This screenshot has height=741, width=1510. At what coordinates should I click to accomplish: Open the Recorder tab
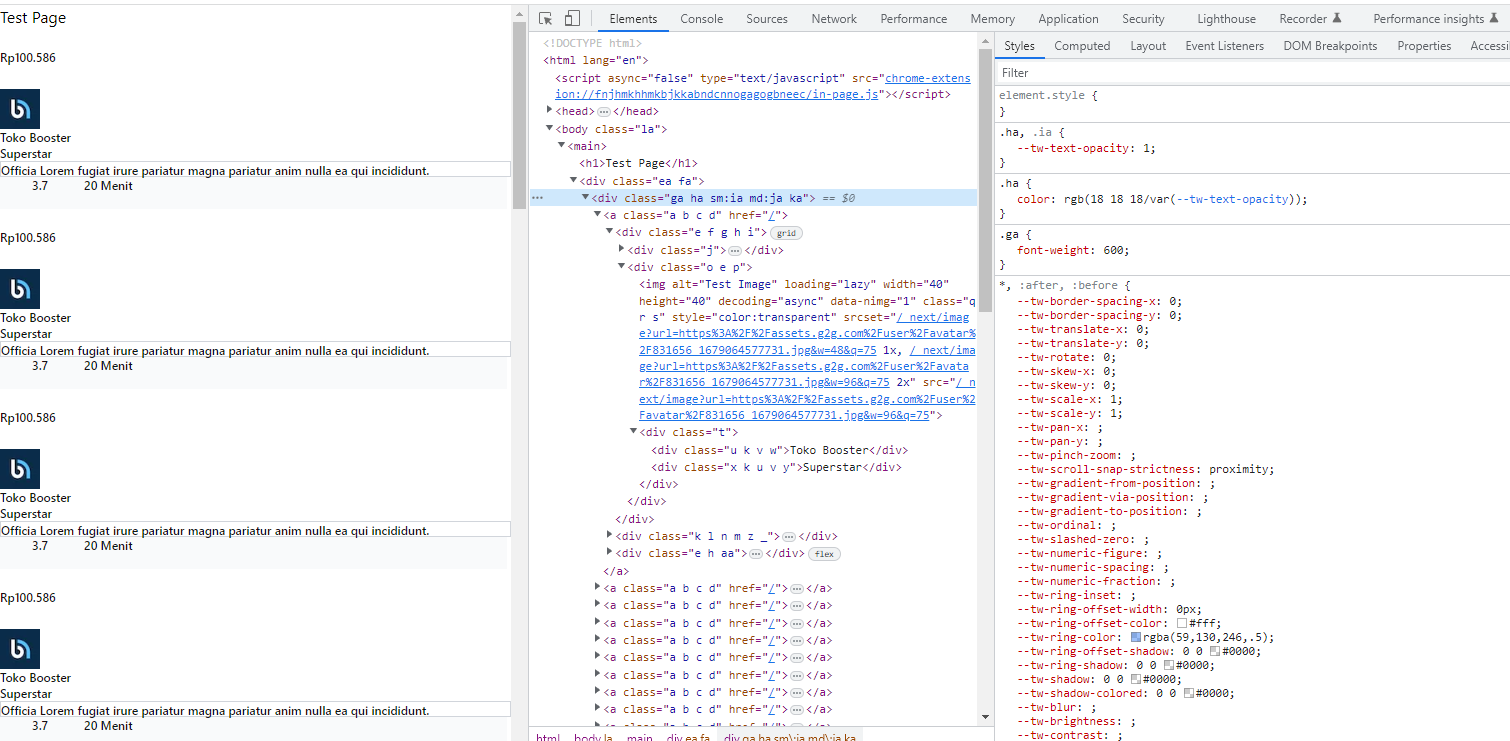tap(1310, 19)
